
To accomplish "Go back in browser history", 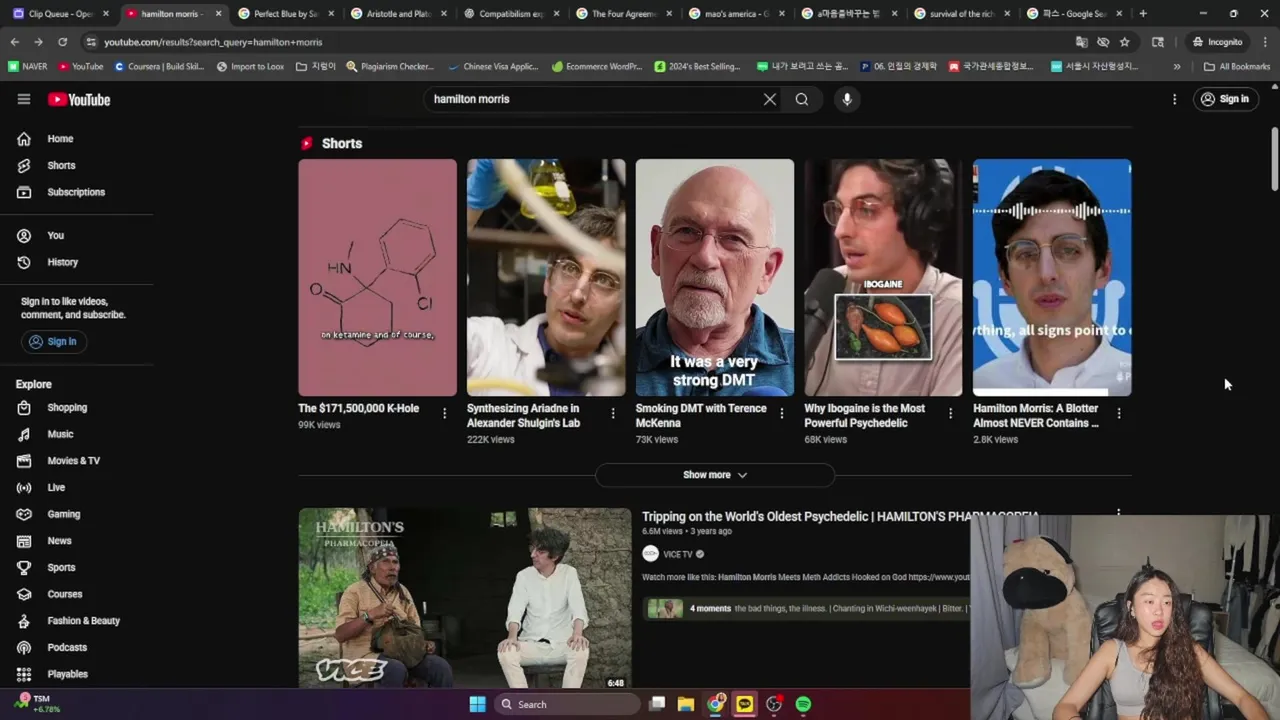I will [x=15, y=42].
